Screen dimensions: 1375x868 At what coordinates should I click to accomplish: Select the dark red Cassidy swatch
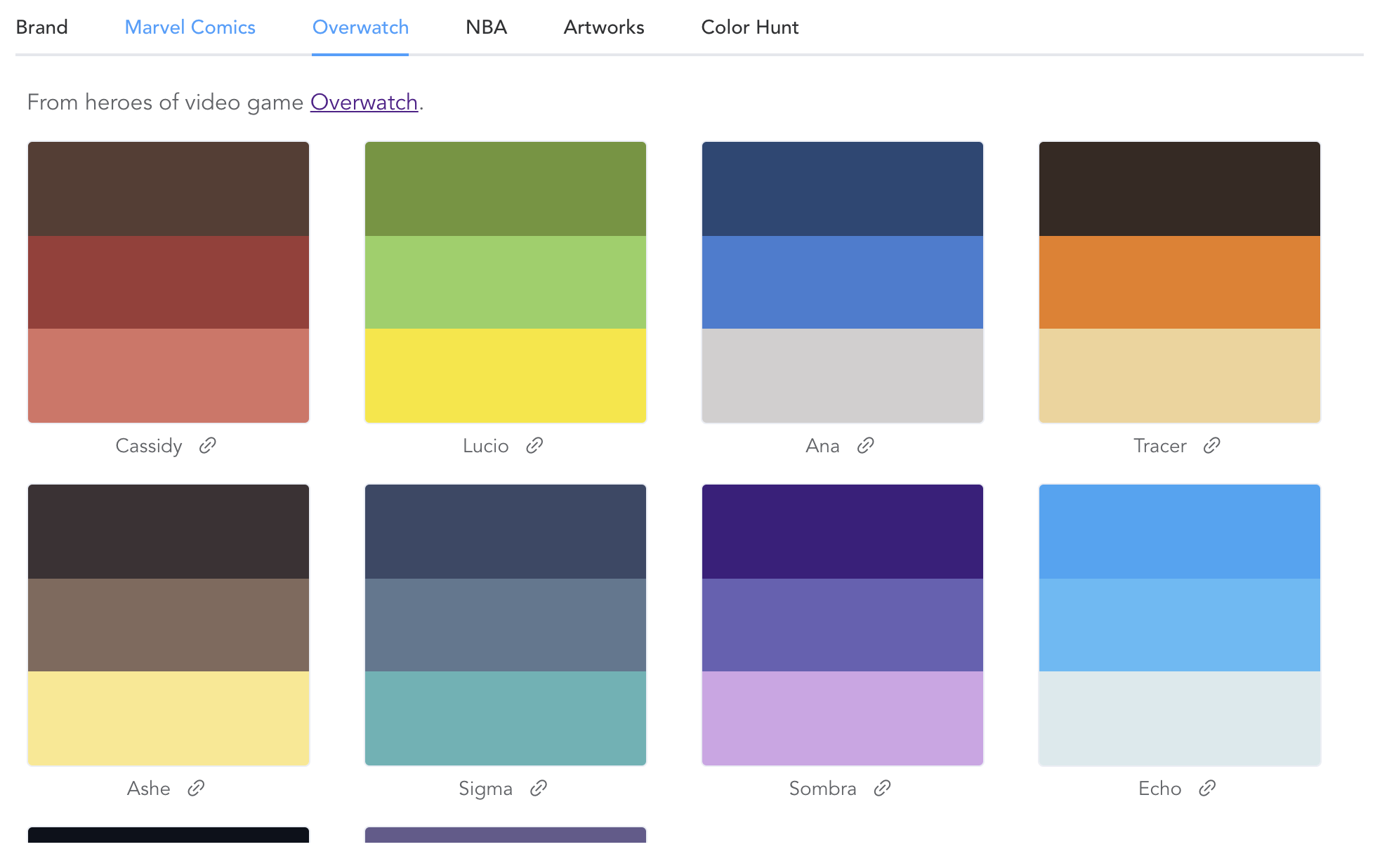coord(169,282)
